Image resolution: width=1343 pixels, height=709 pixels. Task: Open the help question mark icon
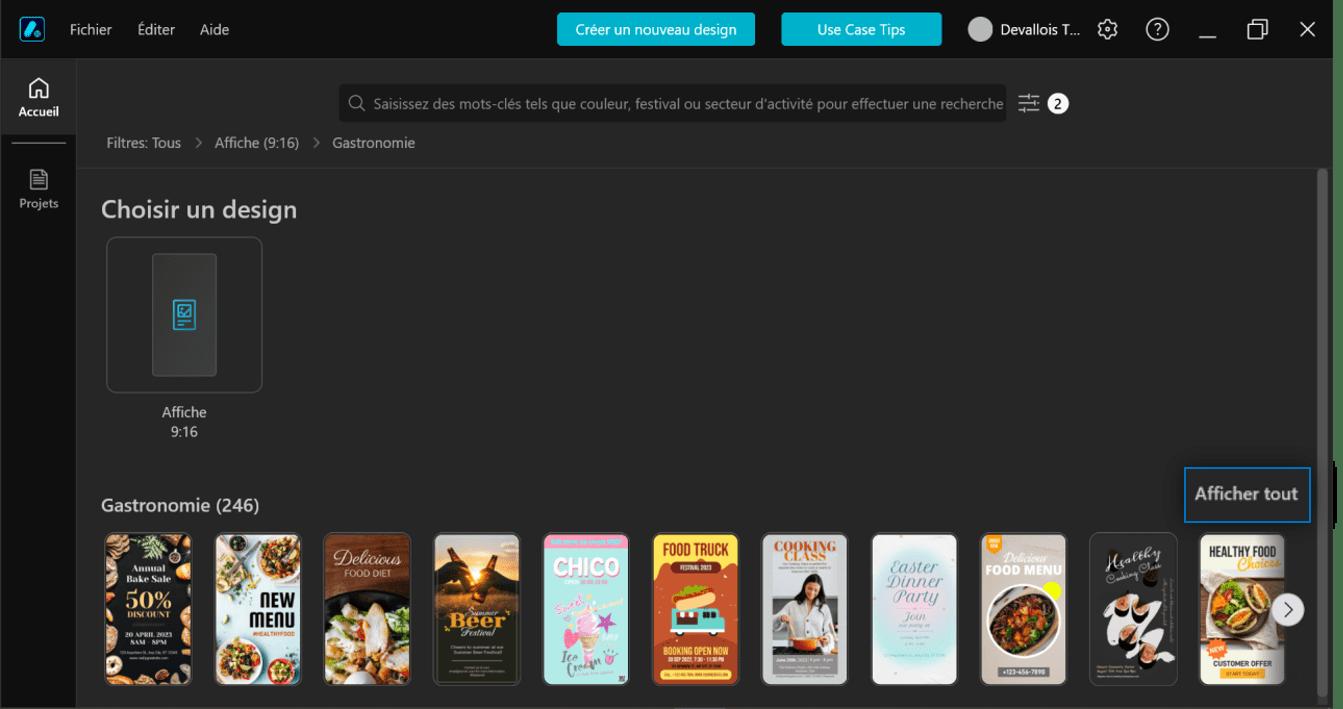(1157, 29)
